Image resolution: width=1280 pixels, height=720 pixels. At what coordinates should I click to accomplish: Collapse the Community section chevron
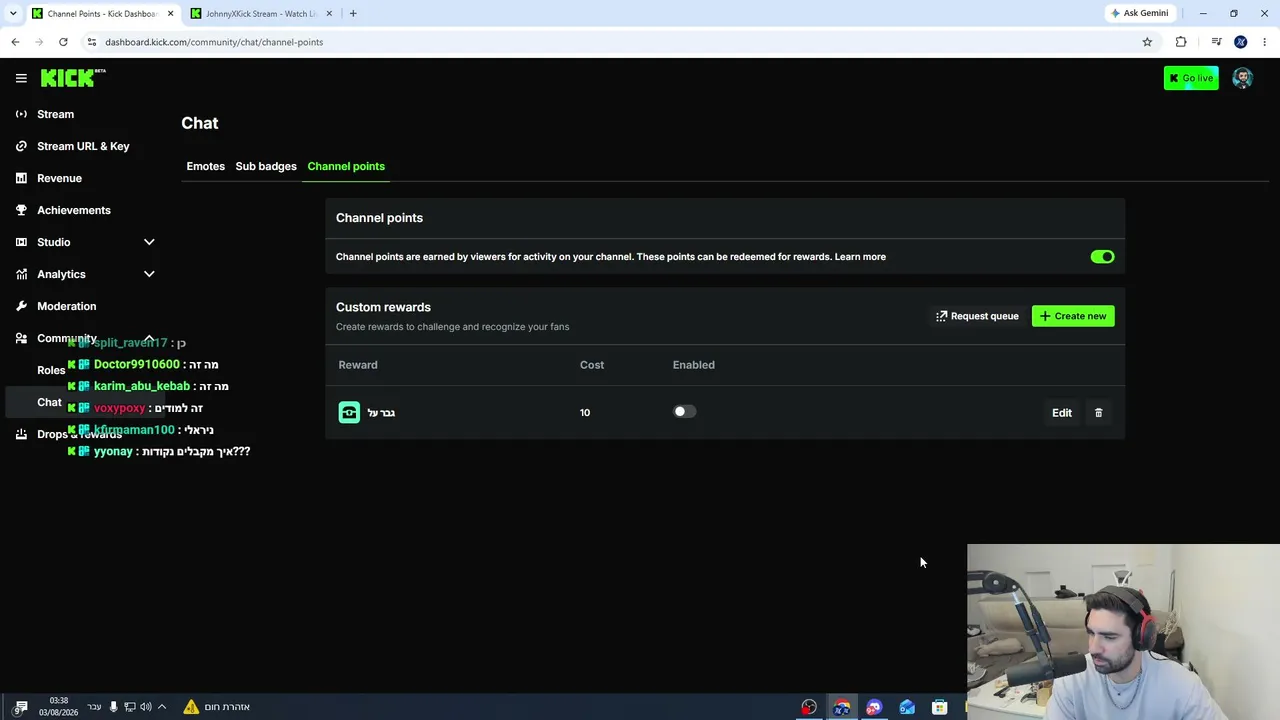point(149,338)
